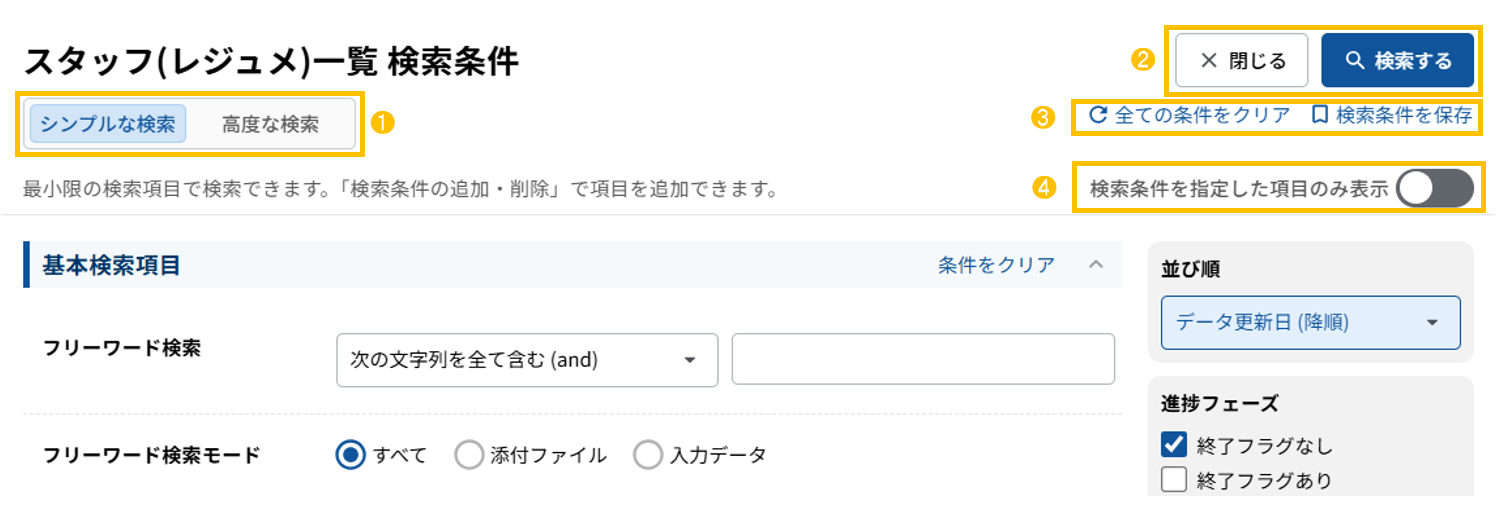The height and width of the screenshot is (517, 1496).
Task: Click the refresh icon beside 全ての条件をクリア
Action: pos(1098,115)
